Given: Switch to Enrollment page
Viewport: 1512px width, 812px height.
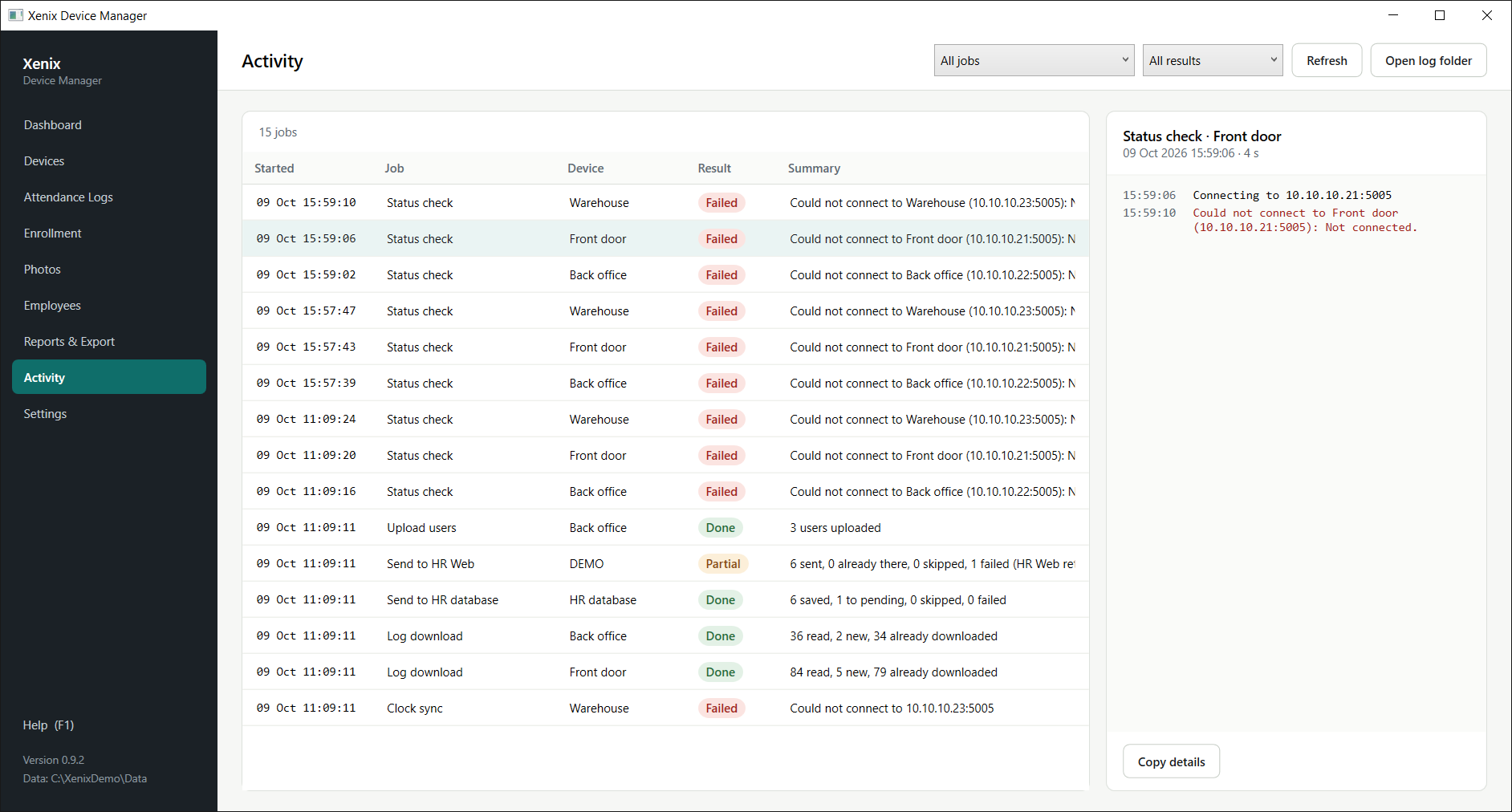Looking at the screenshot, I should [109, 233].
